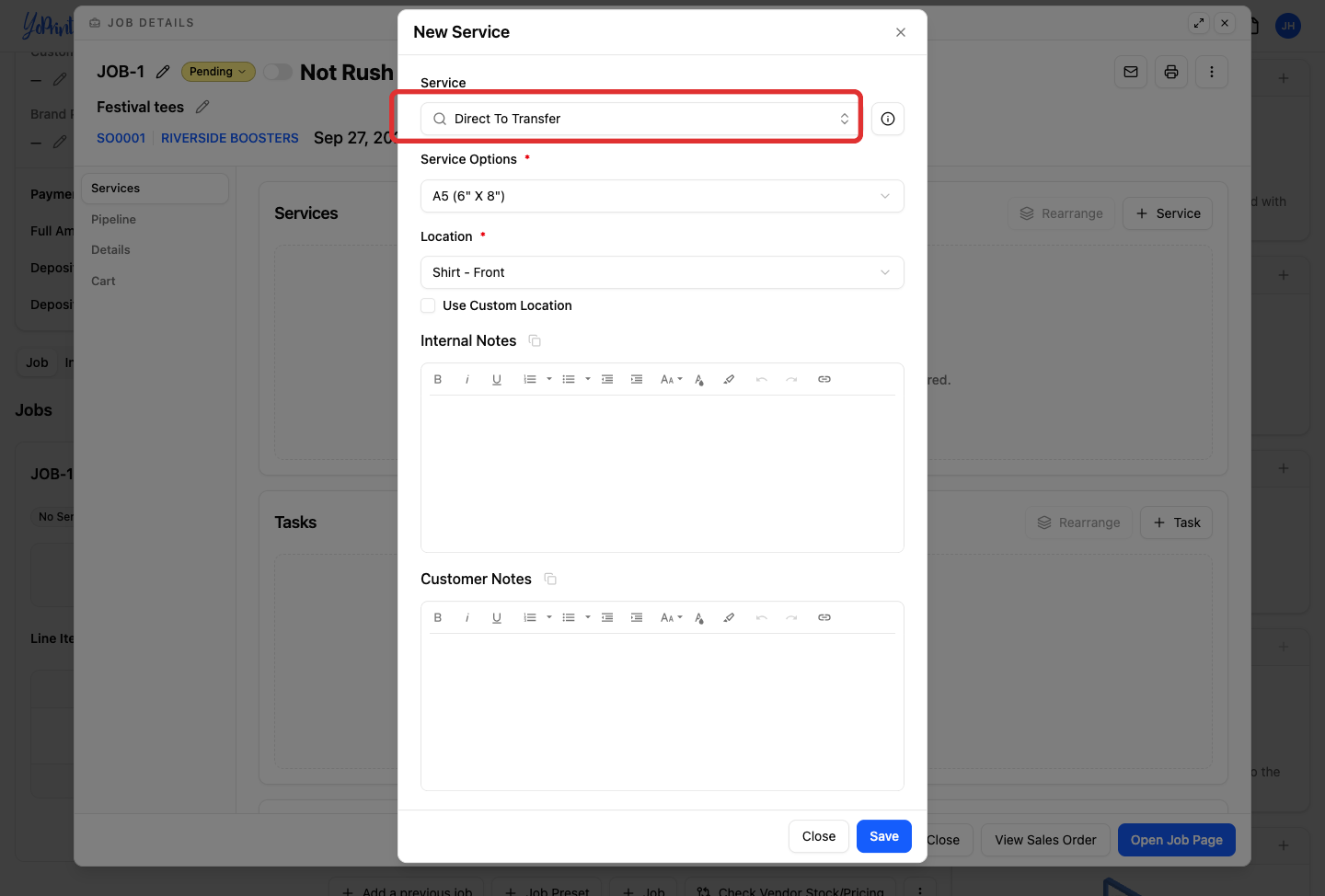
Task: Open the Pending status dropdown
Action: coord(218,72)
